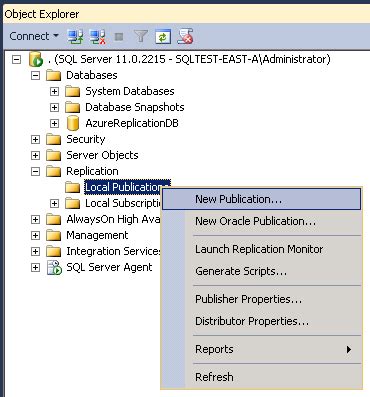Select Local Subscriptions in the tree
Screen dimensions: 370x397
click(123, 203)
